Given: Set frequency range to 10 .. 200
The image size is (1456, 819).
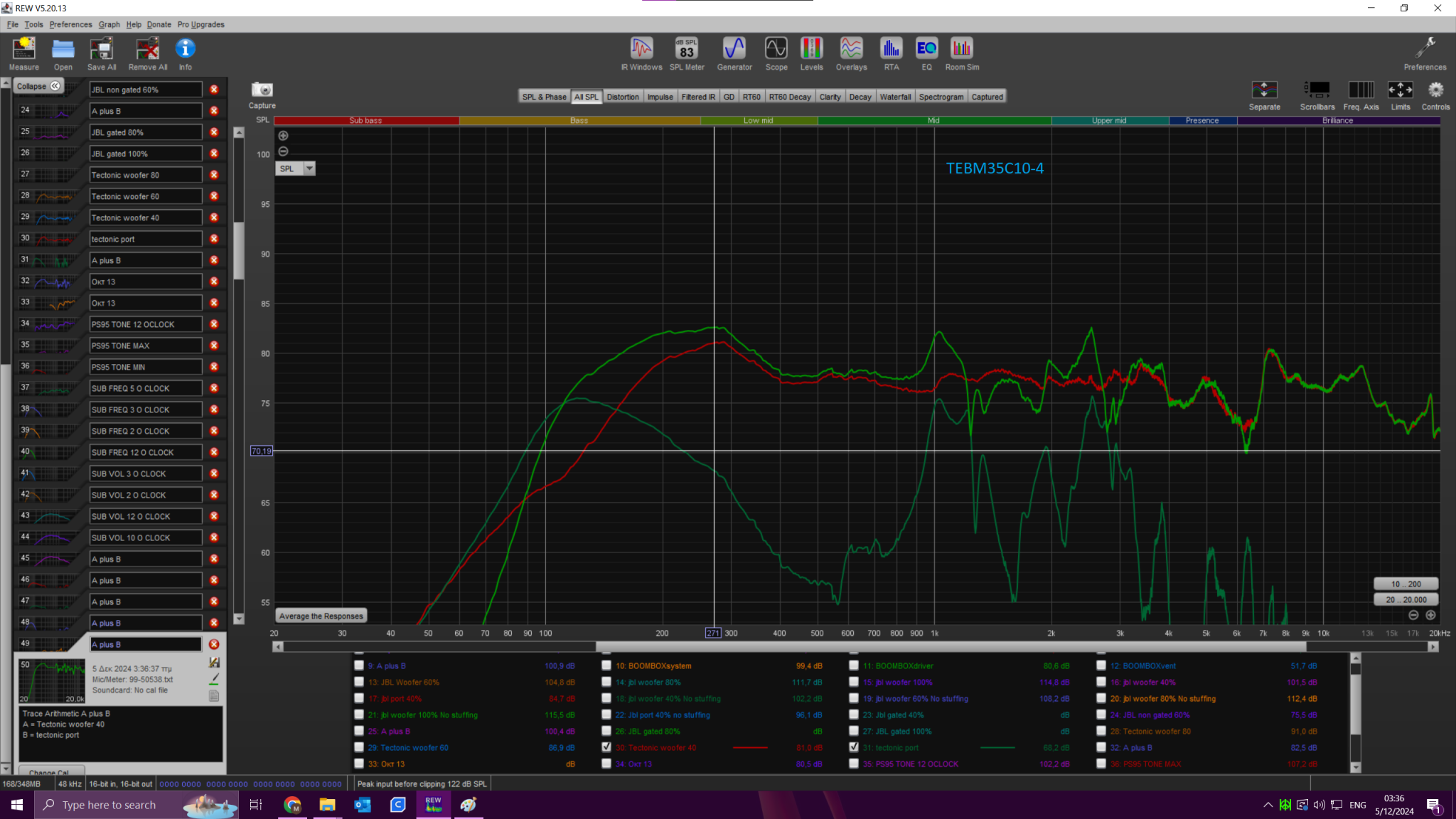Looking at the screenshot, I should (x=1406, y=584).
